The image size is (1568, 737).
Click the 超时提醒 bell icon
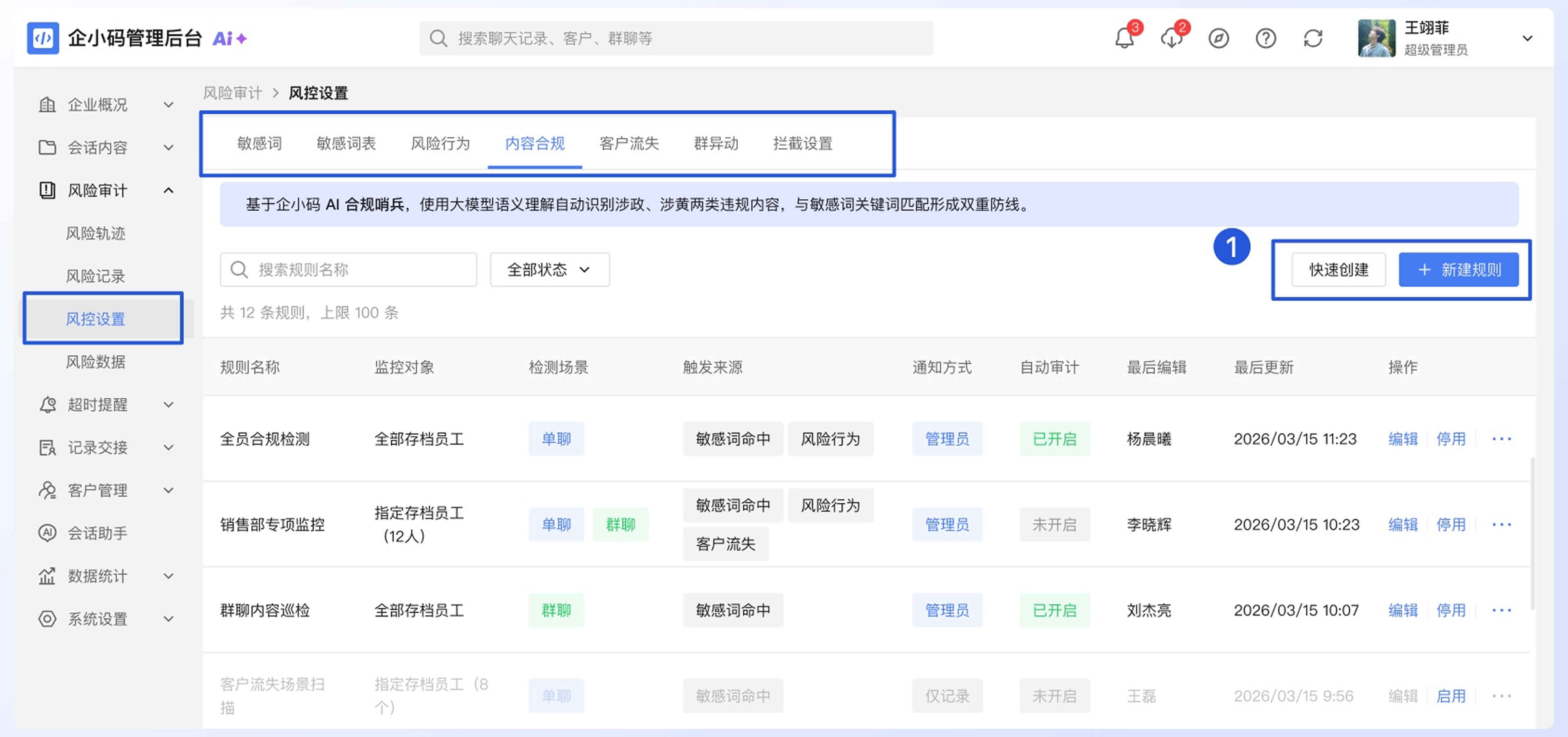tap(47, 404)
